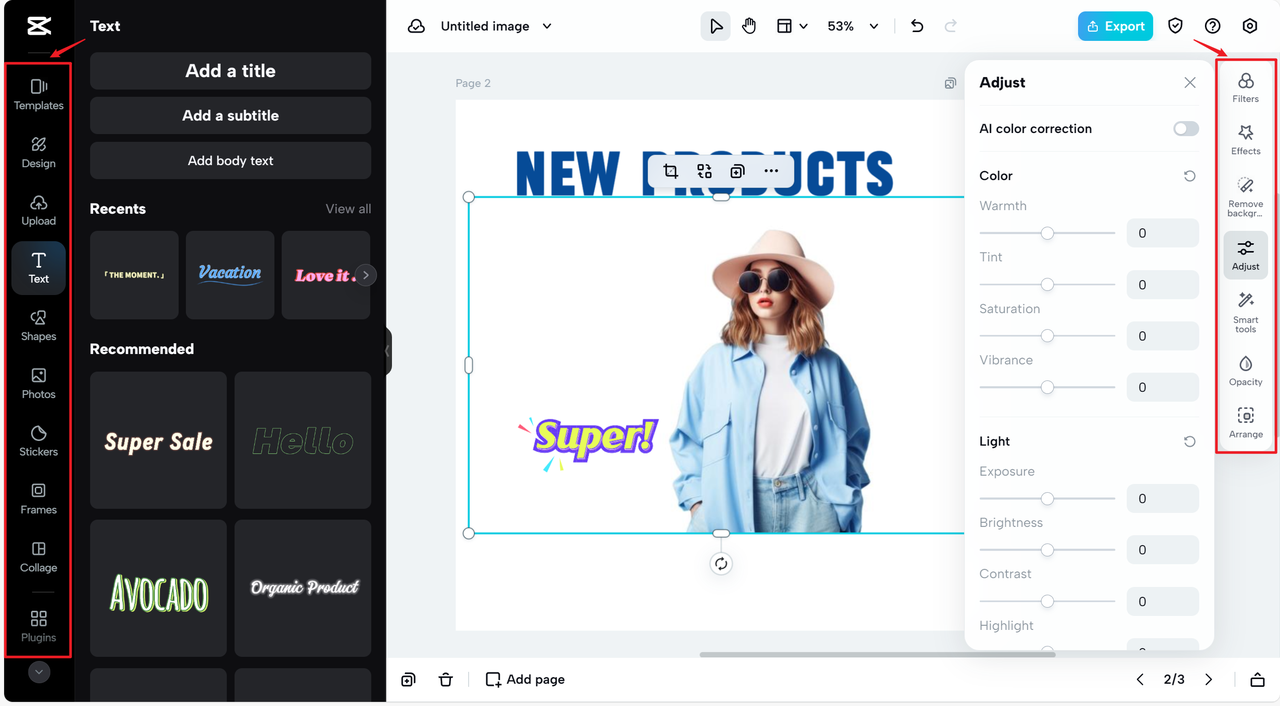This screenshot has width=1280, height=706.
Task: Open Filters in right toolbar
Action: [x=1246, y=87]
